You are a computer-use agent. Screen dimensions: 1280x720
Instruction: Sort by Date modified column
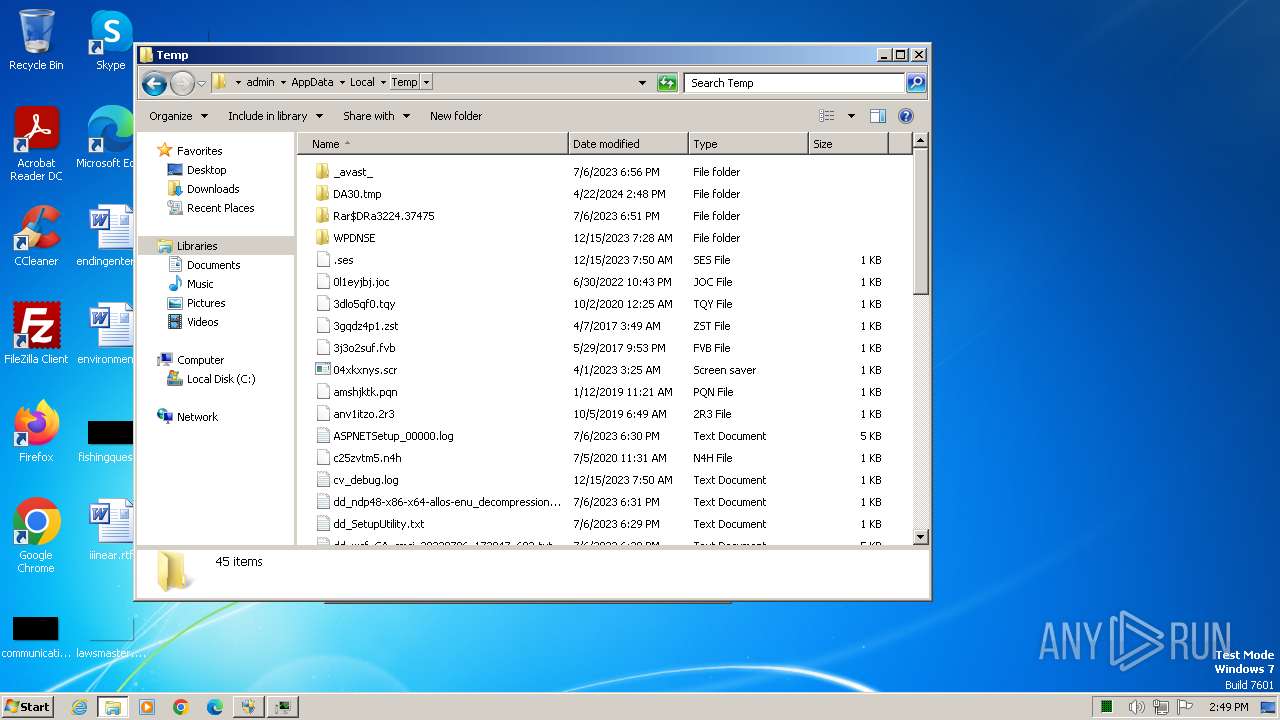(x=628, y=144)
